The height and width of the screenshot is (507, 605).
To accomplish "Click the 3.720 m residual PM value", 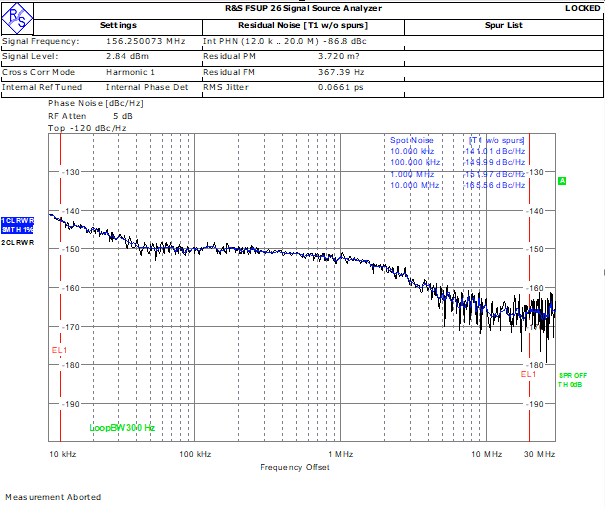I will click(339, 56).
